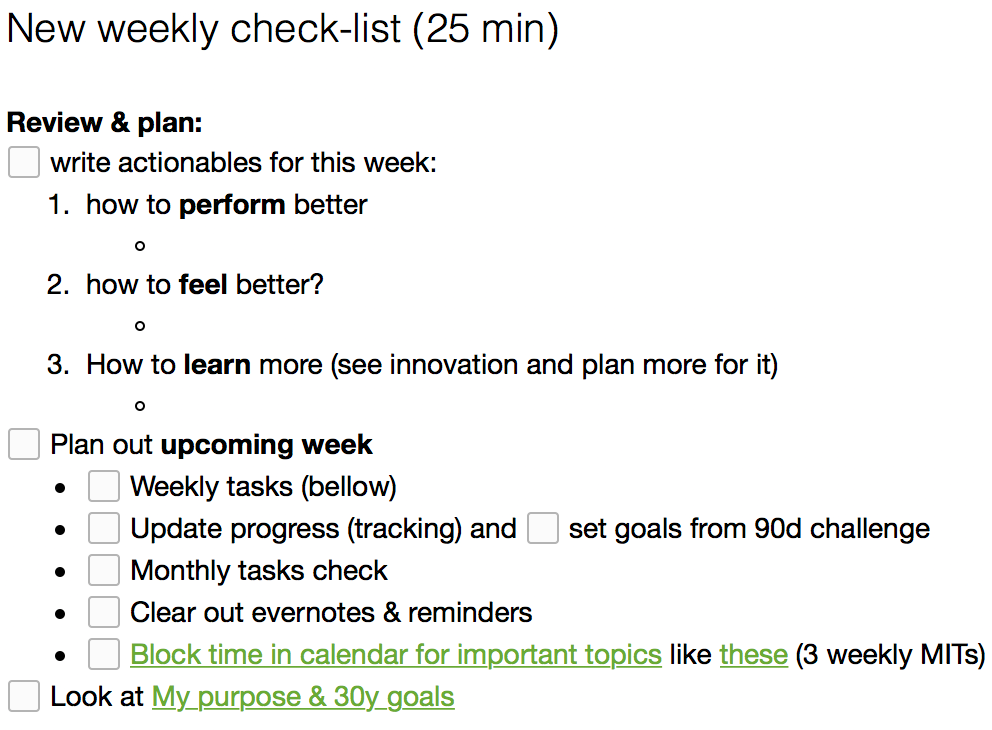Click the bold words 'upcoming week'
This screenshot has width=992, height=730.
point(266,445)
